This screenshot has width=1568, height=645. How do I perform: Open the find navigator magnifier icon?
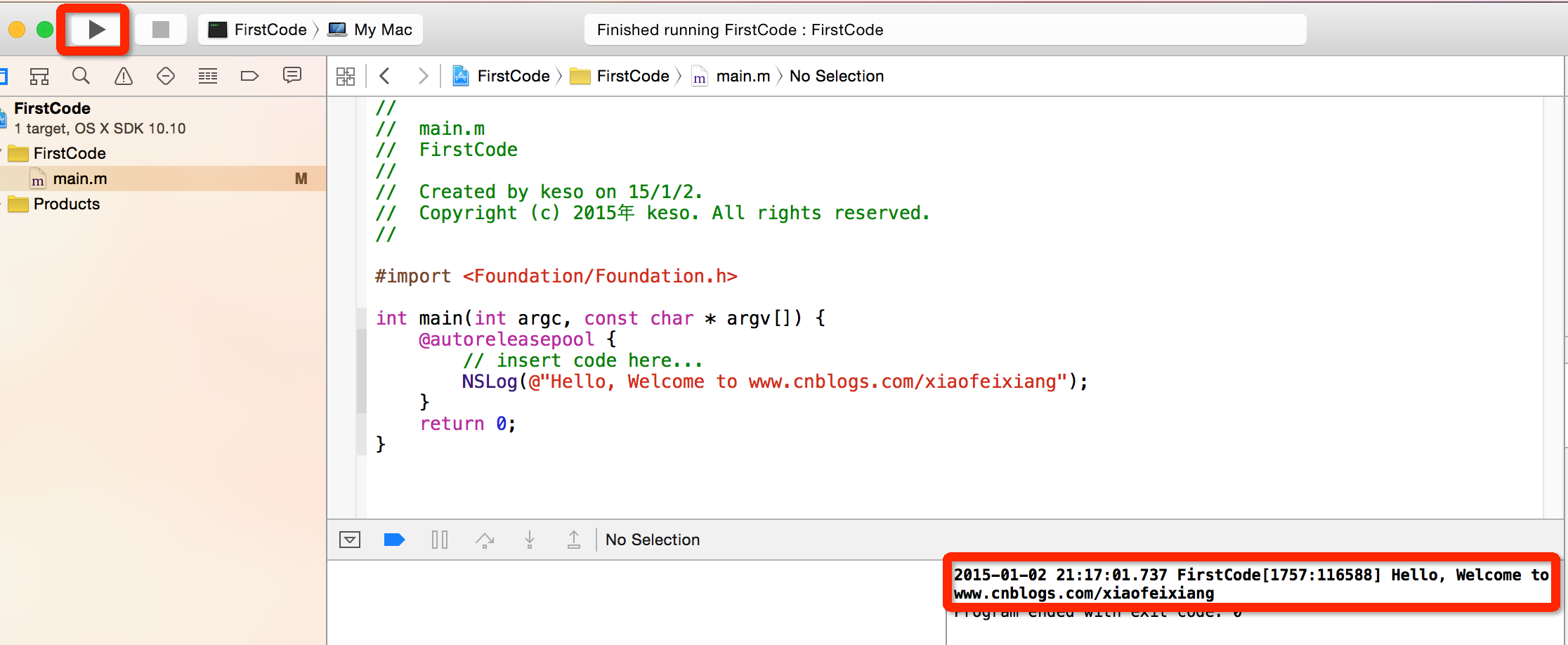coord(81,76)
